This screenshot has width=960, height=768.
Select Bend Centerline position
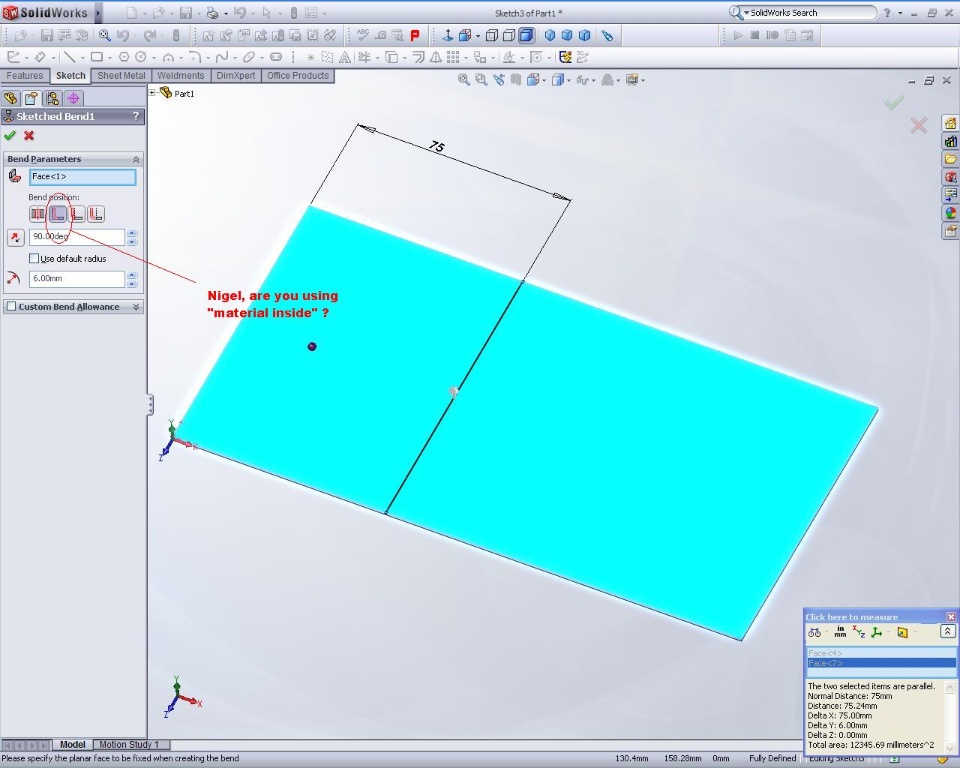point(37,214)
